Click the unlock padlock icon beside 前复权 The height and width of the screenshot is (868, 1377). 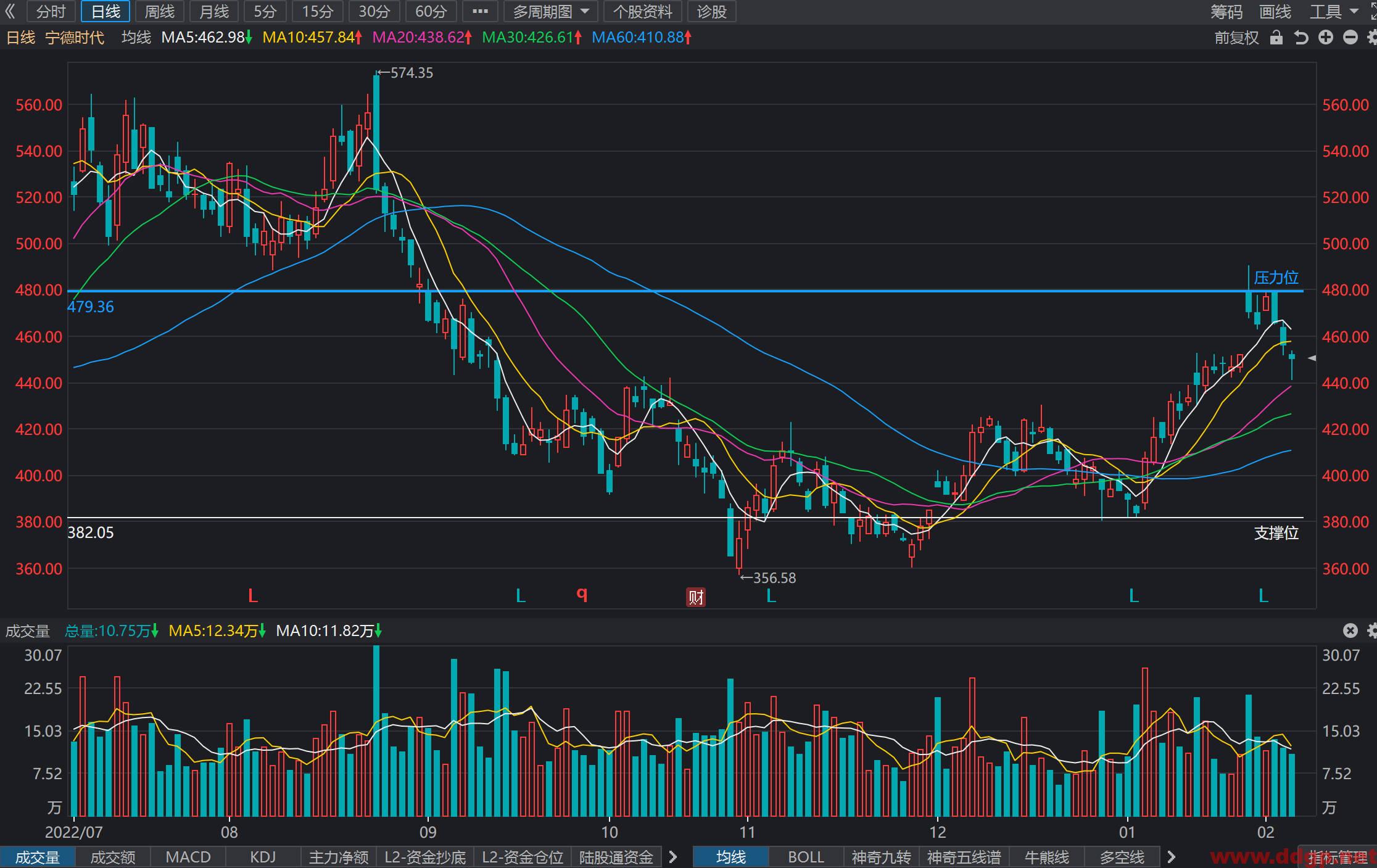tap(1276, 38)
